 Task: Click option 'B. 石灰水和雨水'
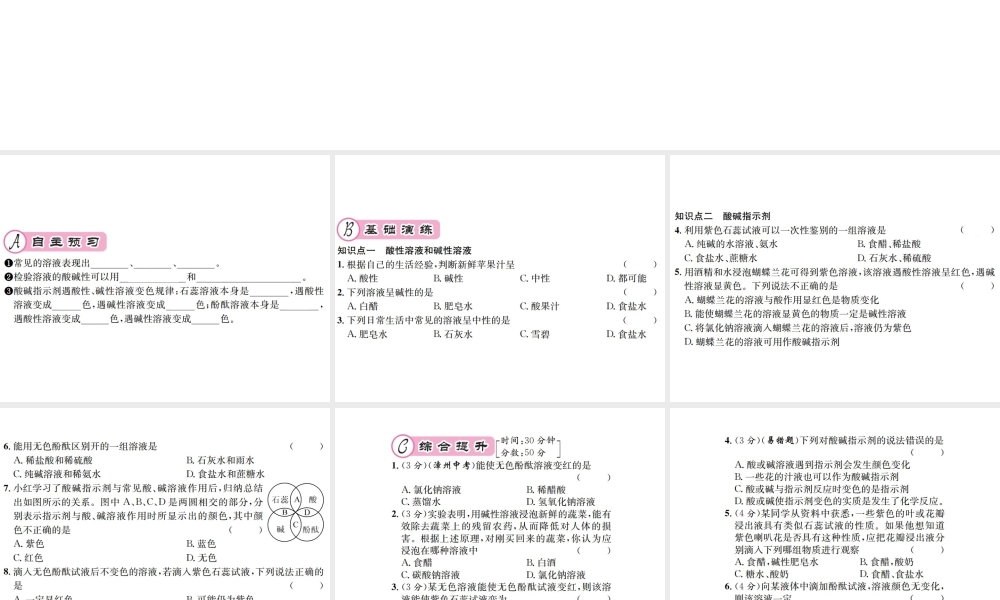(x=220, y=460)
